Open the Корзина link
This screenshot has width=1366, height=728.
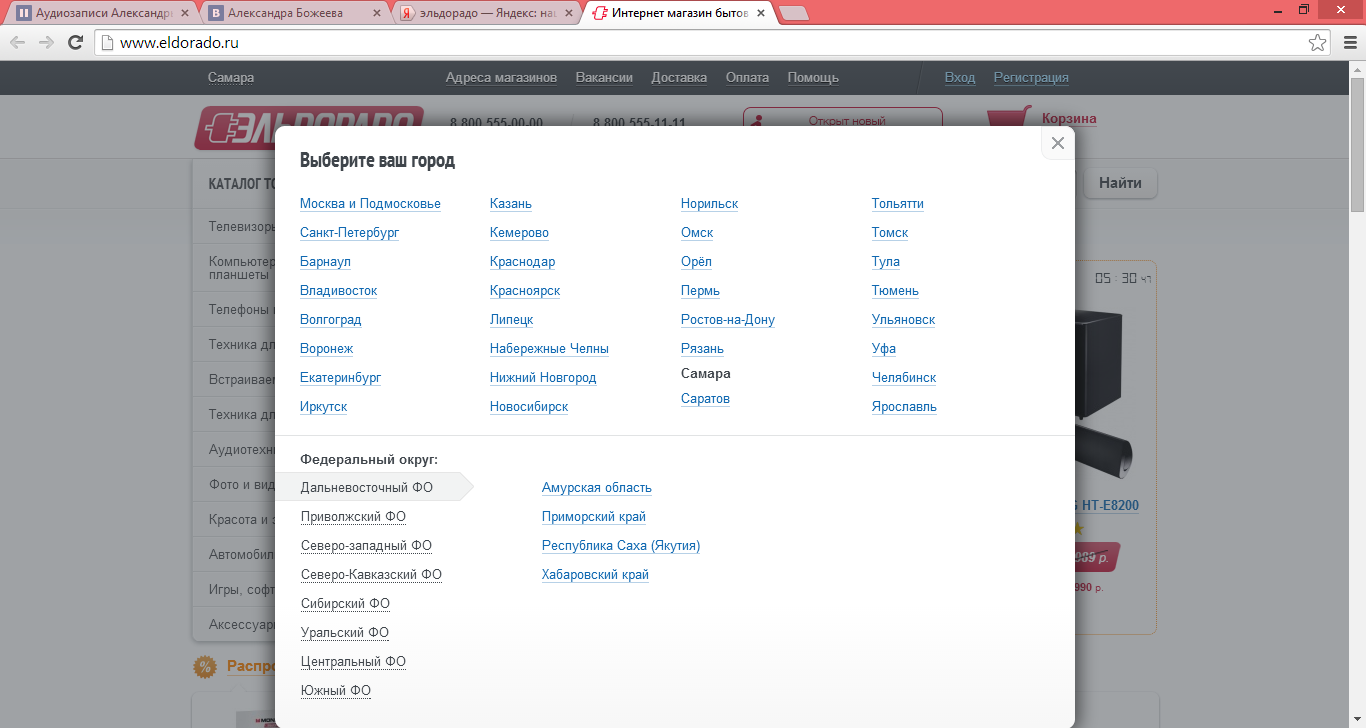click(1069, 118)
